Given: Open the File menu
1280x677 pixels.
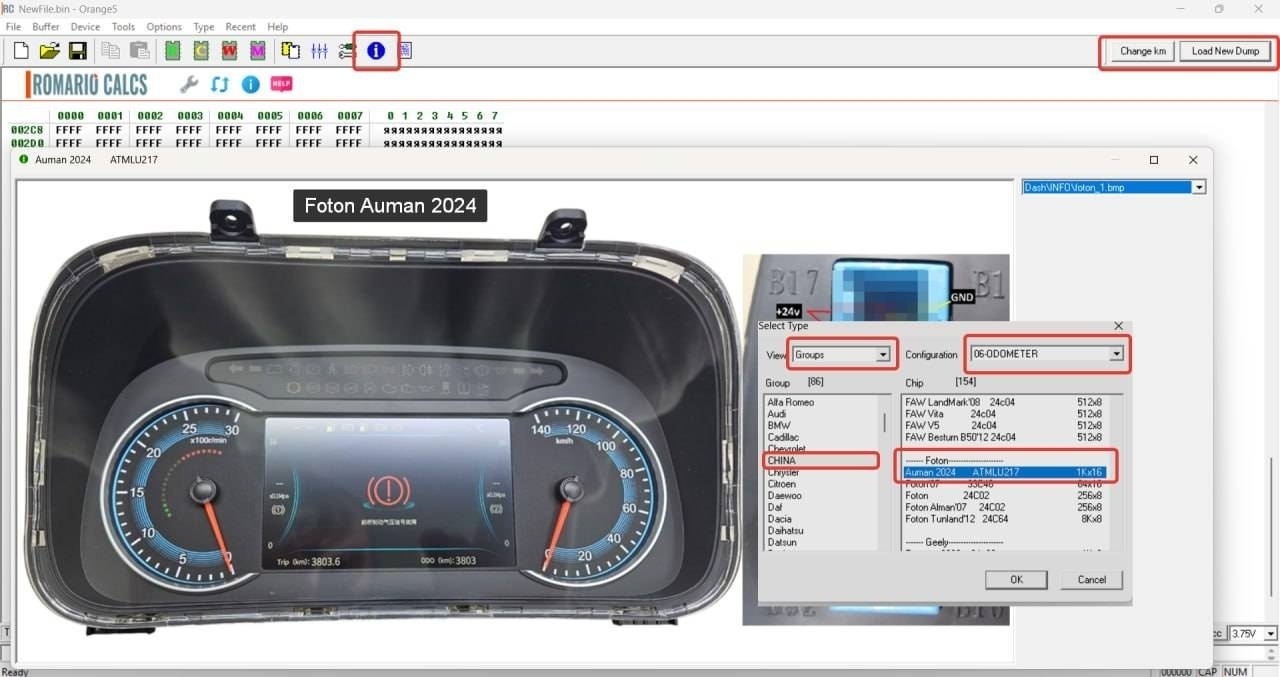Looking at the screenshot, I should tap(13, 27).
